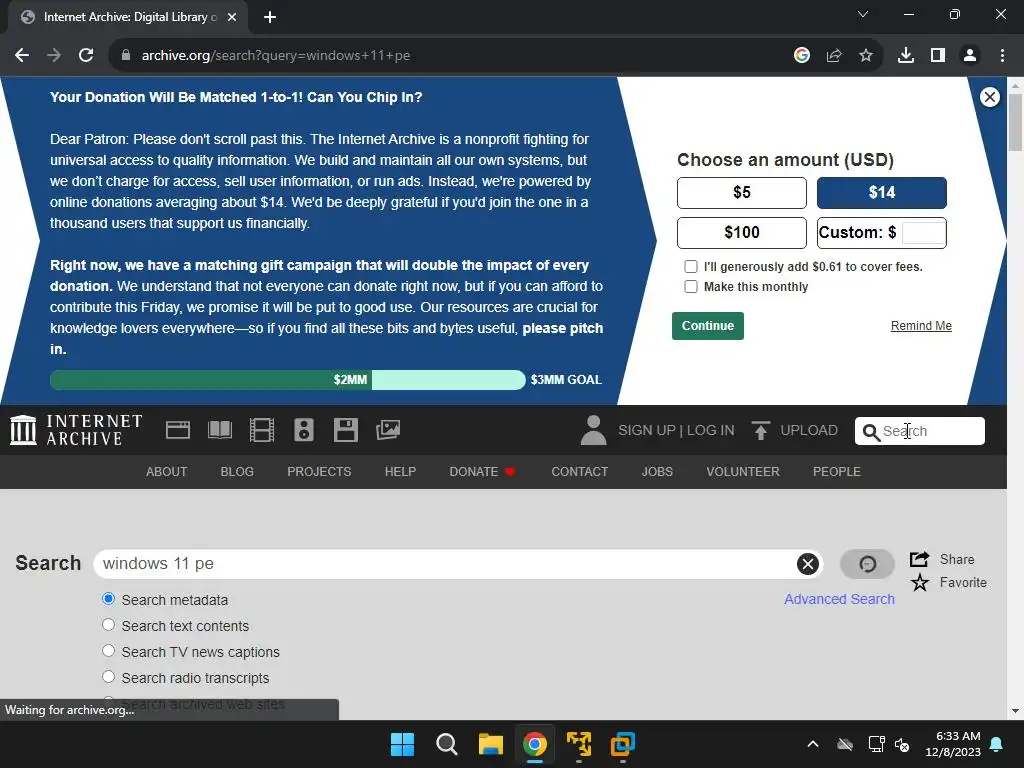Check the add $0.61 to cover fees box
Viewport: 1024px width, 768px height.
point(690,266)
